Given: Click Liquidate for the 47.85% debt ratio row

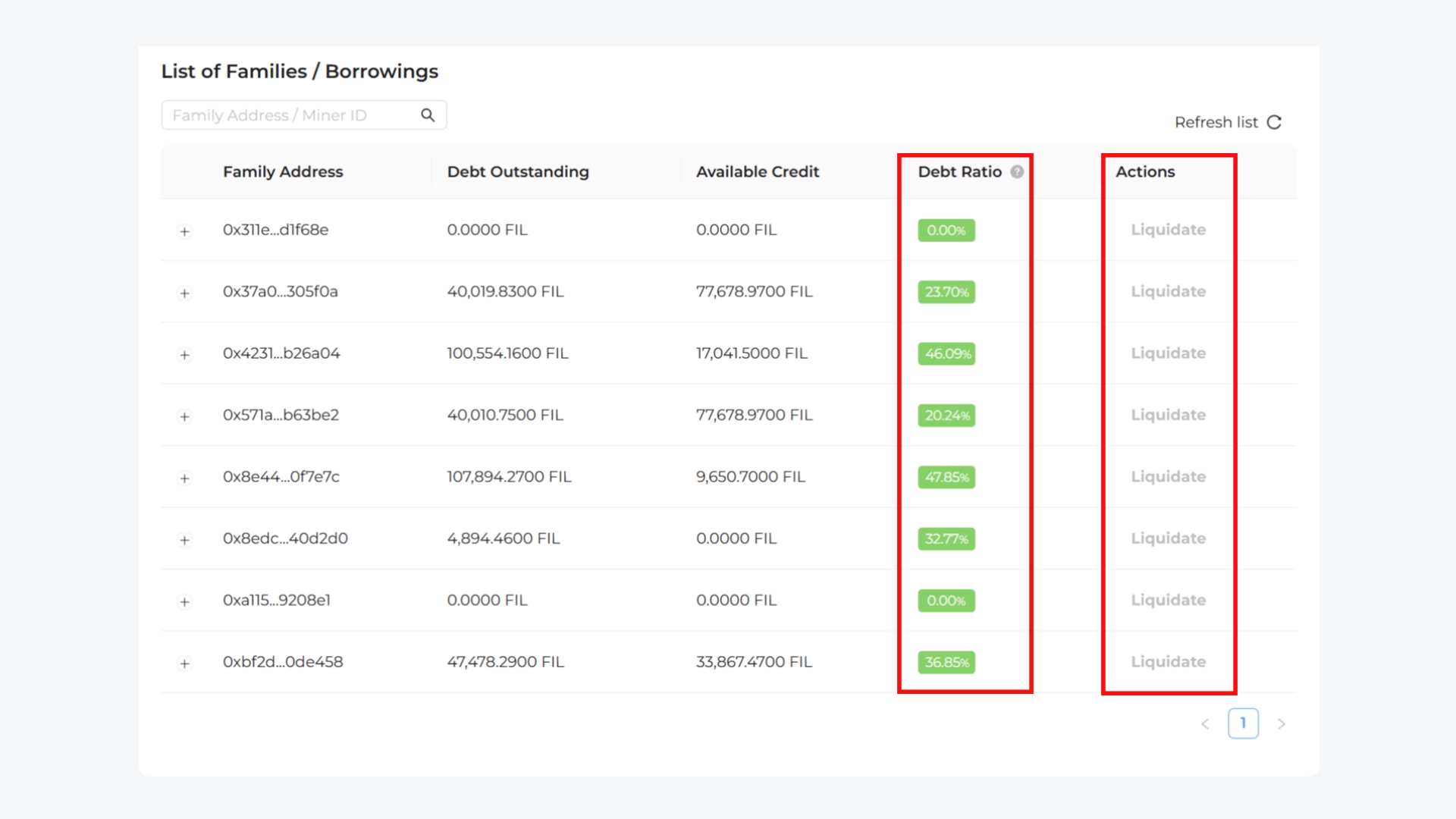Looking at the screenshot, I should pos(1168,477).
